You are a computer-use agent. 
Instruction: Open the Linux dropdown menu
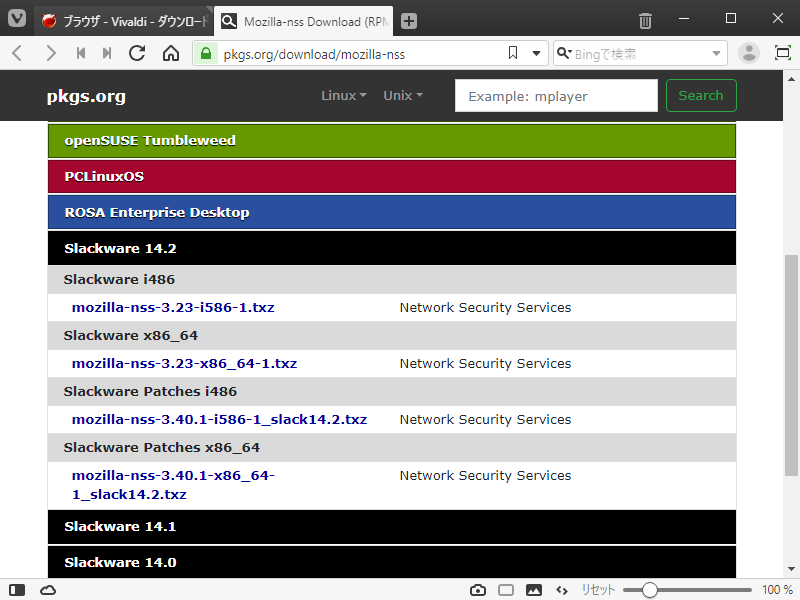(344, 95)
